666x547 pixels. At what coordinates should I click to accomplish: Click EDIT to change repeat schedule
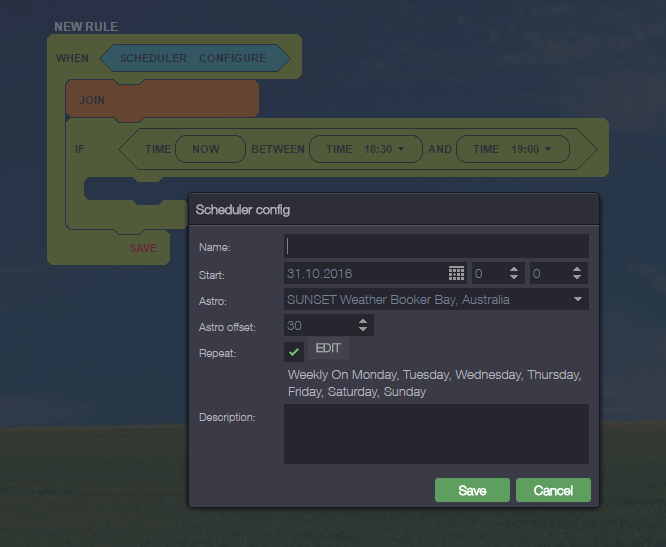[x=328, y=349]
